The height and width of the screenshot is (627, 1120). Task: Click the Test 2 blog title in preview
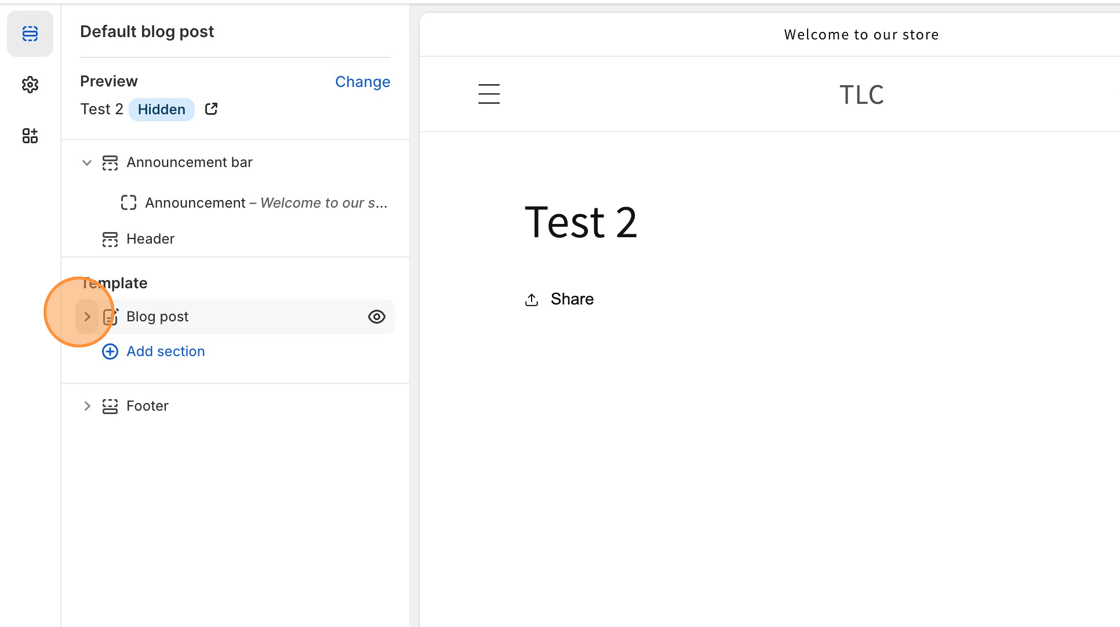581,222
